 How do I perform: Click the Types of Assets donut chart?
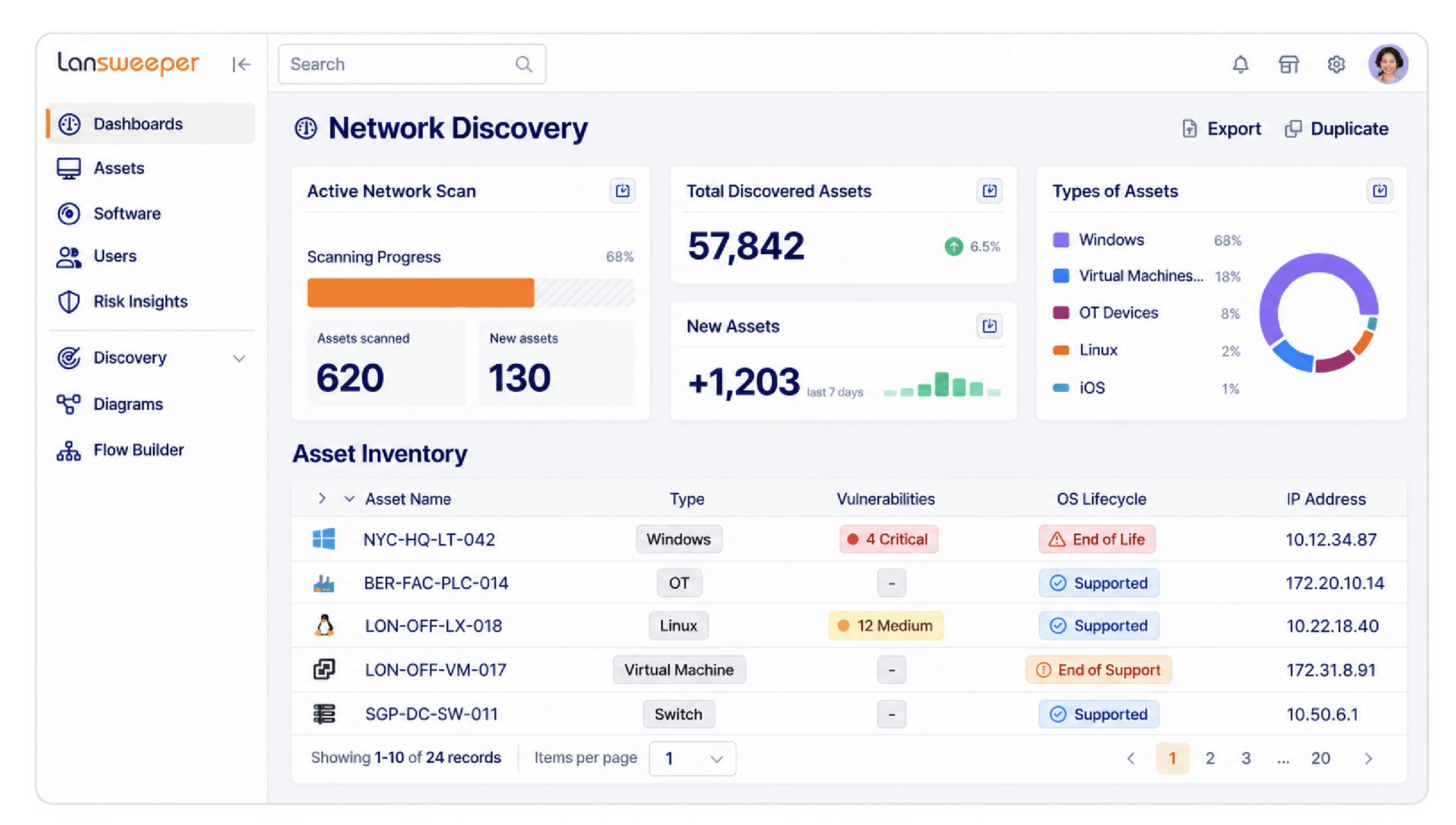[1318, 312]
